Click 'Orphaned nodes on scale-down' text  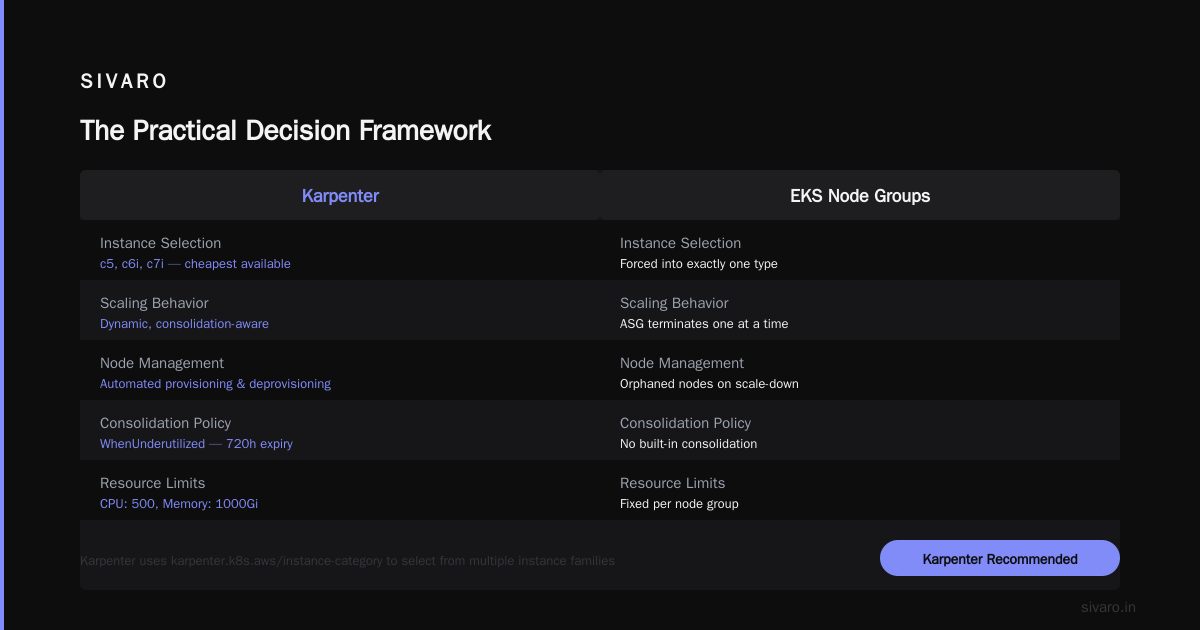(x=709, y=384)
